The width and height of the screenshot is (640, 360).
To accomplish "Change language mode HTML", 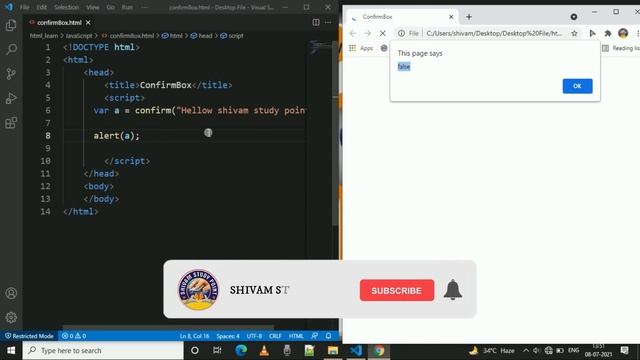I will [296, 336].
